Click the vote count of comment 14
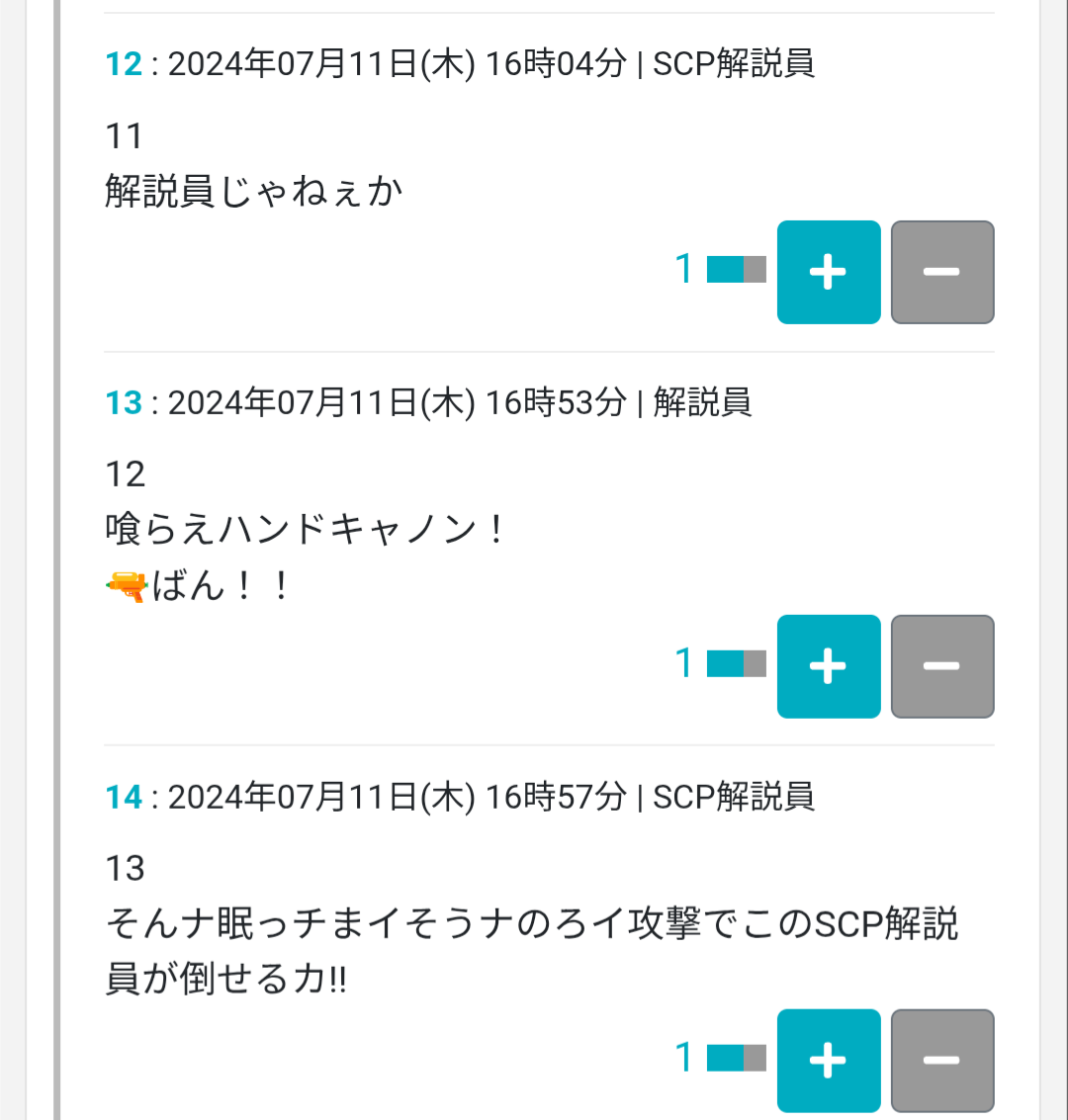The width and height of the screenshot is (1068, 1120). (683, 1058)
